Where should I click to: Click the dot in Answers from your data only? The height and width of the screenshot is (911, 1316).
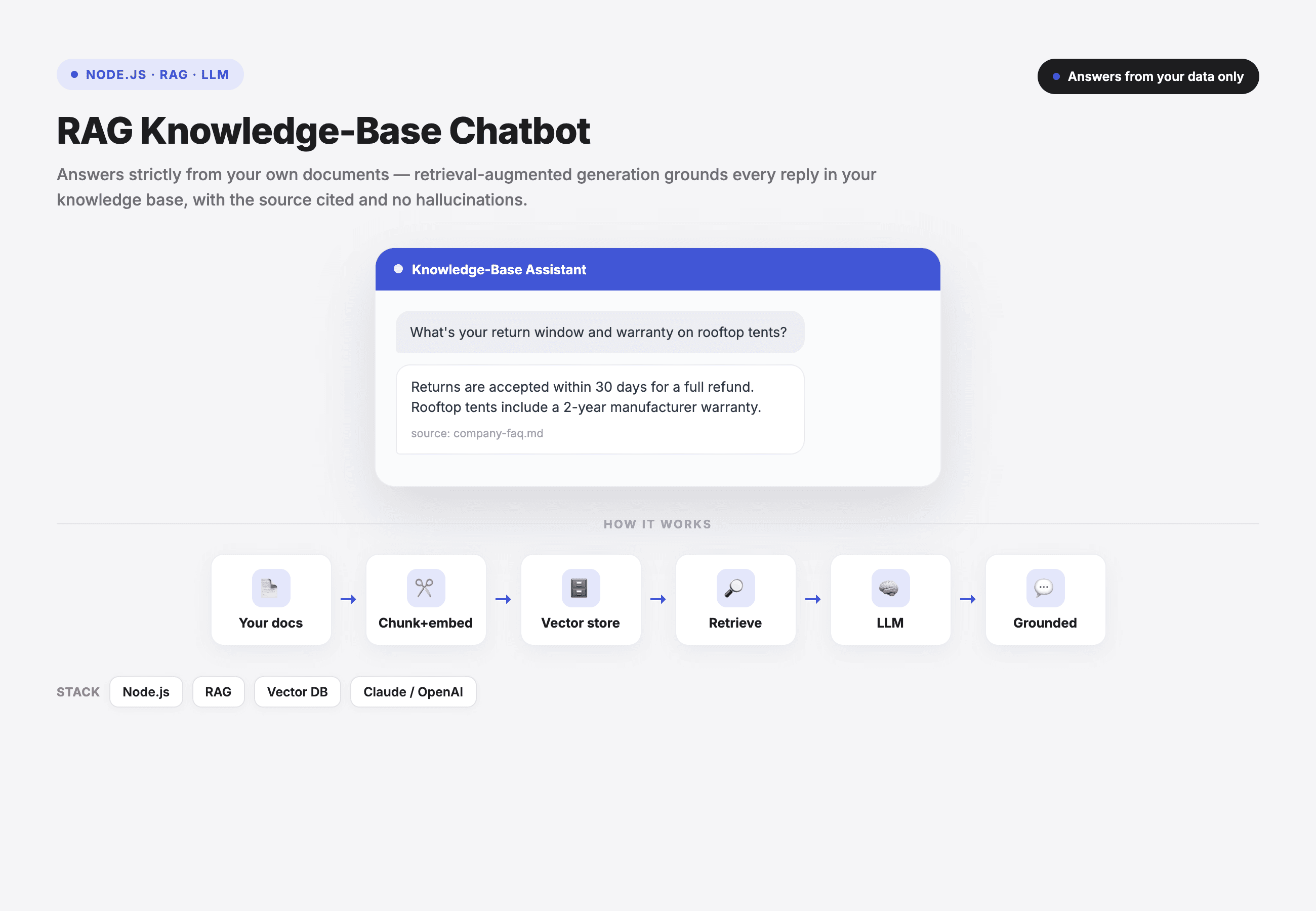coord(1056,76)
